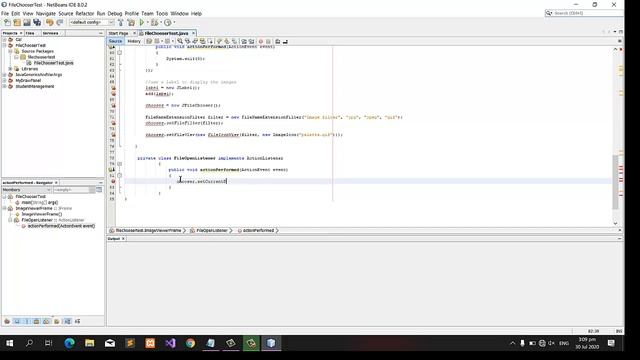Expand the JavaGenericsAndVarArgs project
Screen dimensions: 640x360
pos(4,75)
